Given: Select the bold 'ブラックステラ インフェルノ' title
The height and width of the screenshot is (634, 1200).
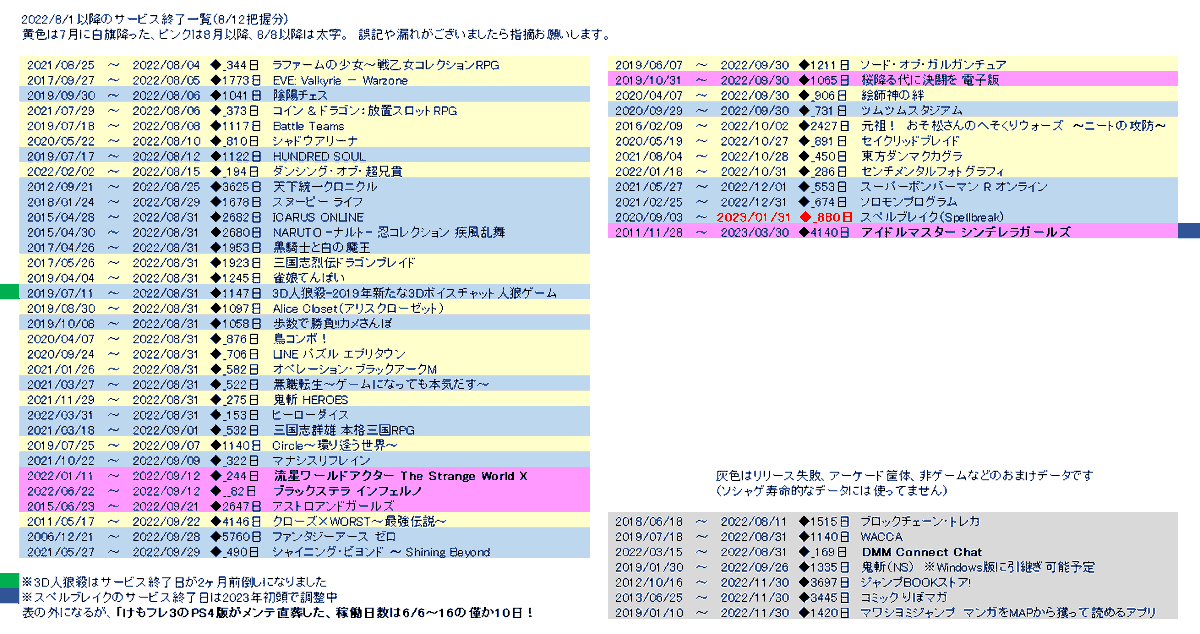Looking at the screenshot, I should coord(347,491).
